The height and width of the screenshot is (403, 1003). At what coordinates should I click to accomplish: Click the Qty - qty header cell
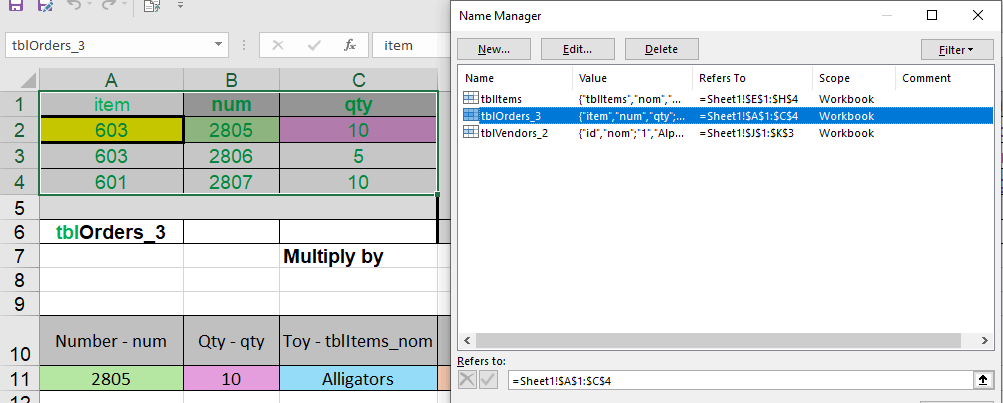232,341
